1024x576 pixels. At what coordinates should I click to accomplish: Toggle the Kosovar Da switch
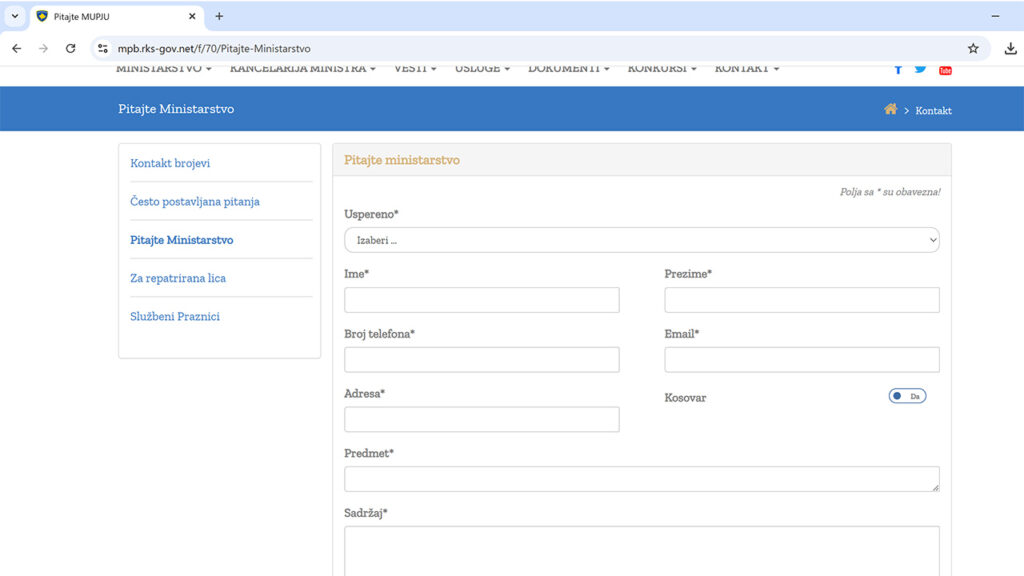click(907, 396)
